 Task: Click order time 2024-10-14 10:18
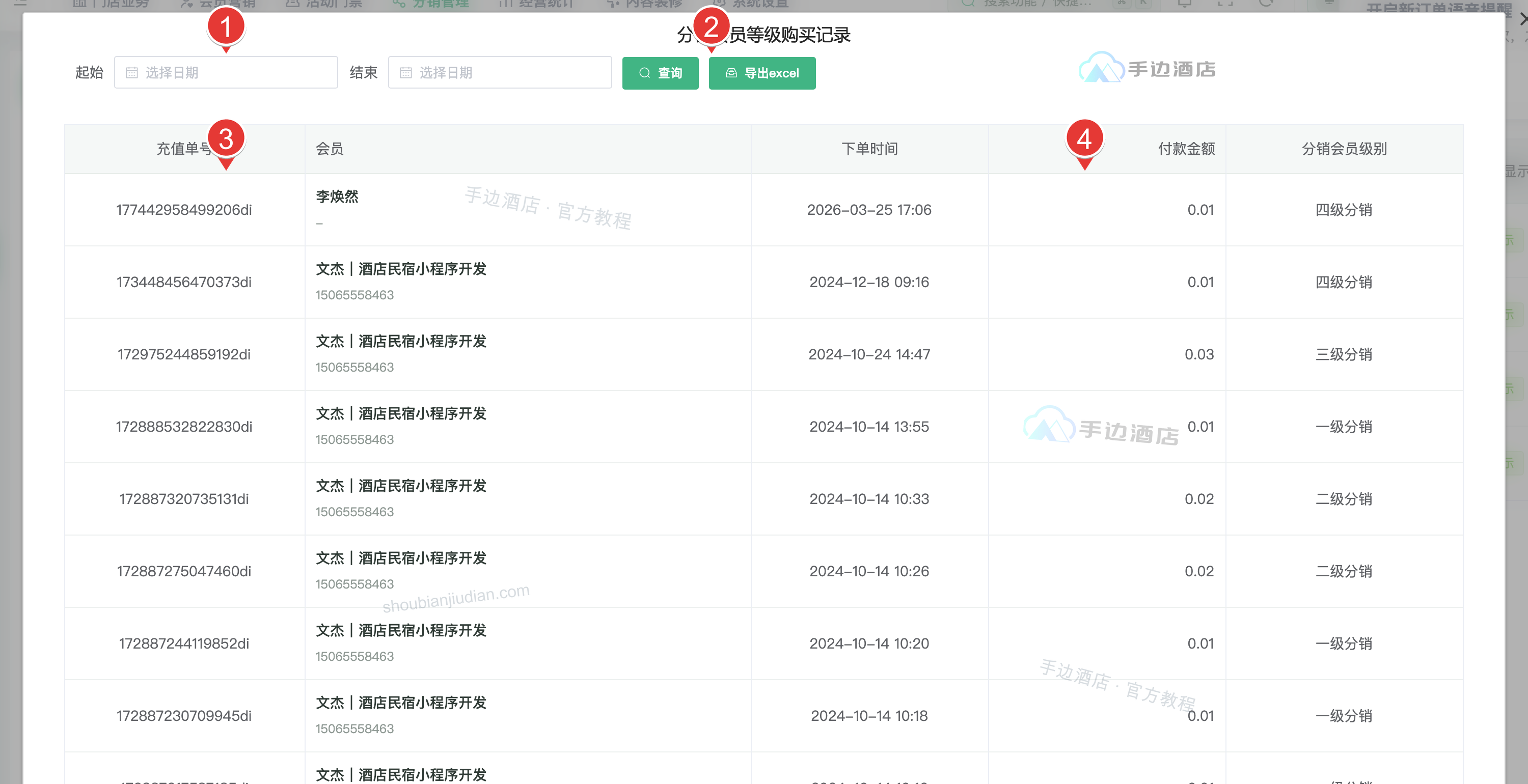pos(869,716)
